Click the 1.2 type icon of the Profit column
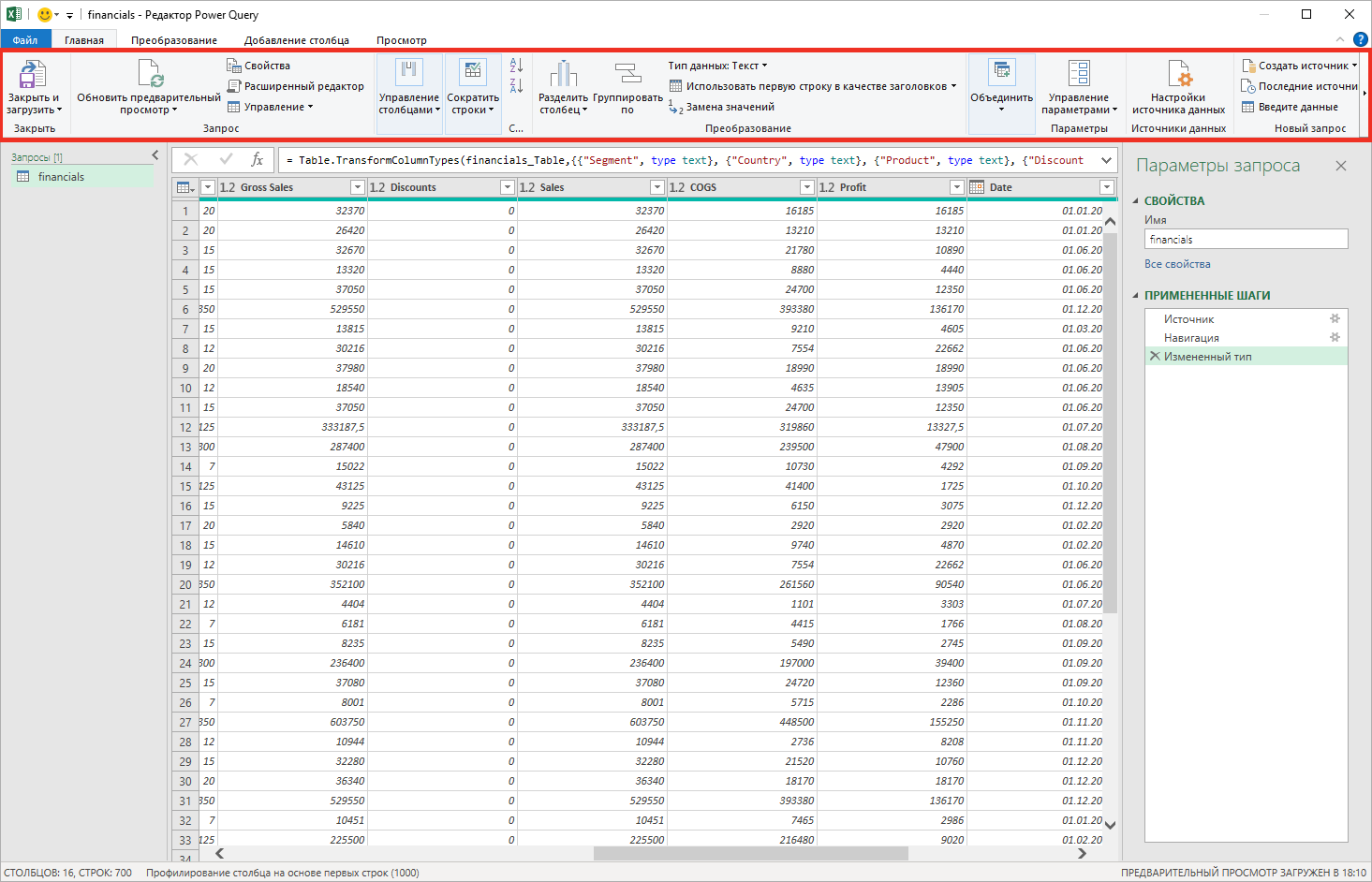The image size is (1372, 882). click(827, 187)
